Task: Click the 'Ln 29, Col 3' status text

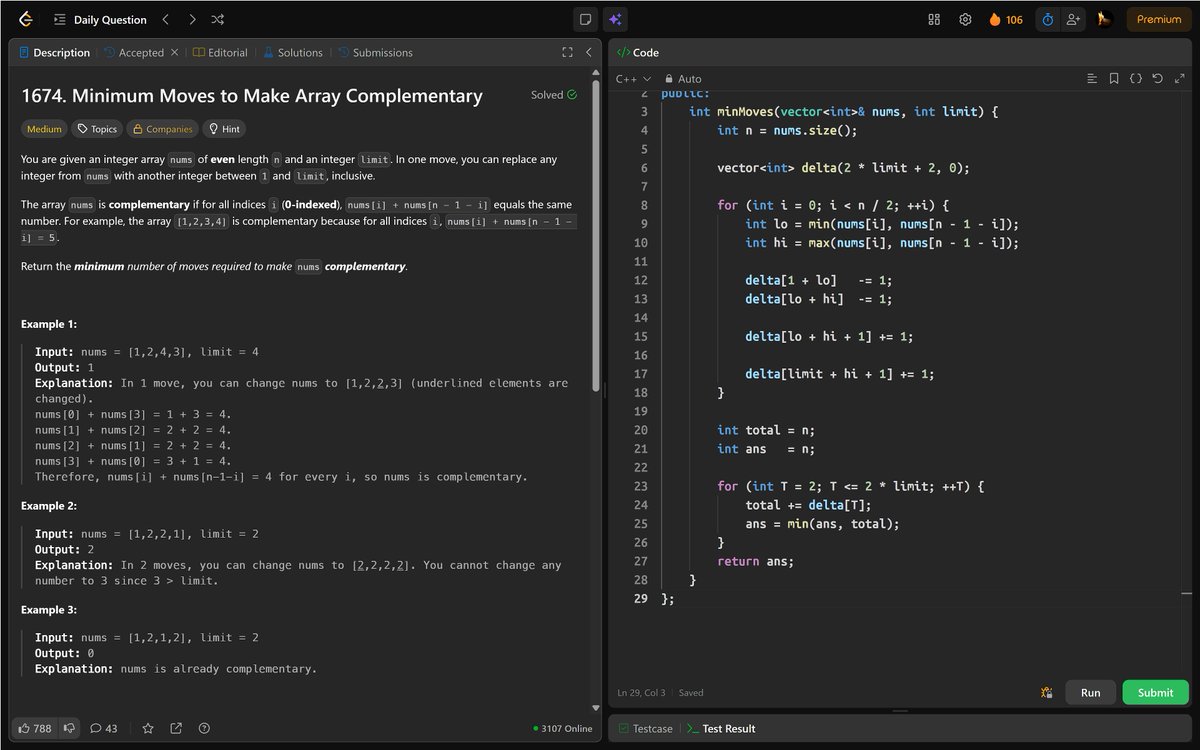Action: (641, 692)
